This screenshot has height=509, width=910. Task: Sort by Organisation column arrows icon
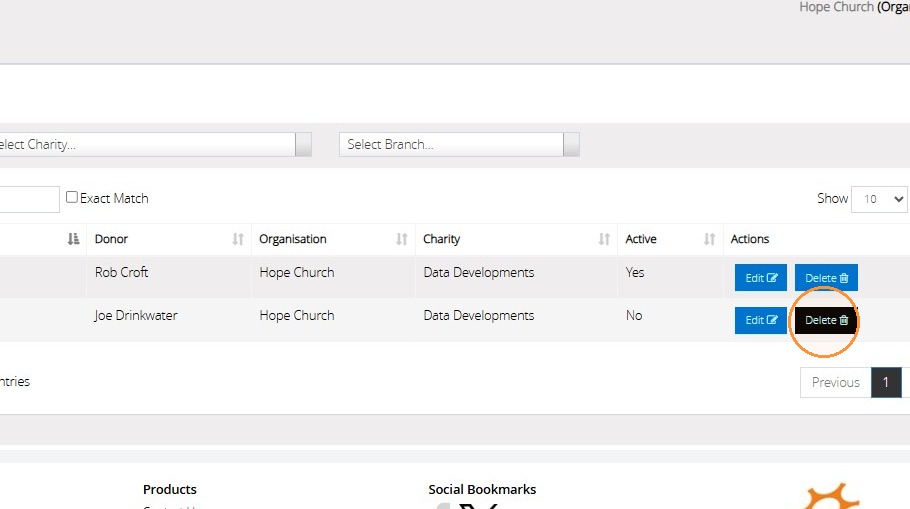click(x=402, y=239)
